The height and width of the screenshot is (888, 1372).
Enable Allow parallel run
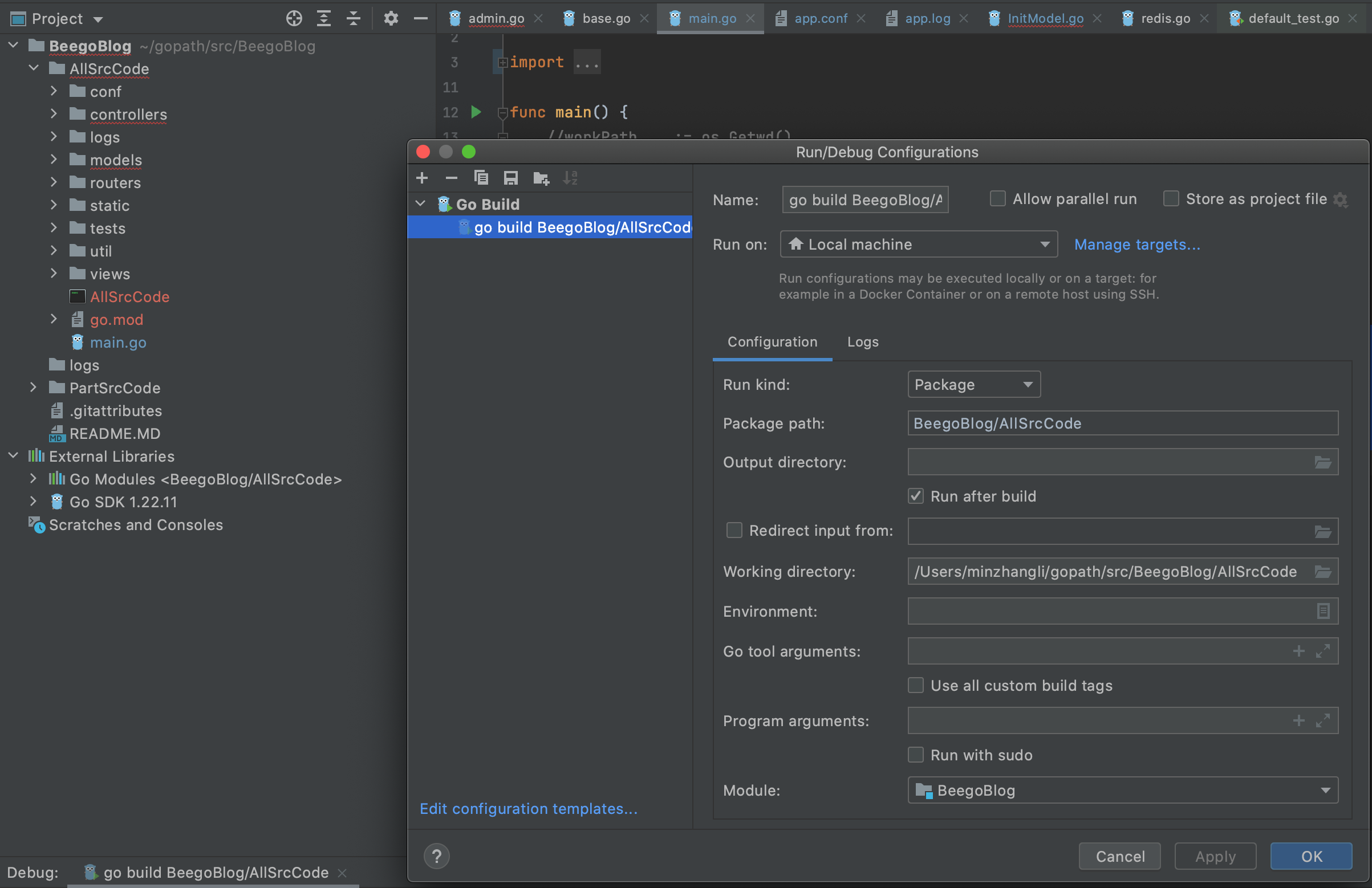pos(997,199)
